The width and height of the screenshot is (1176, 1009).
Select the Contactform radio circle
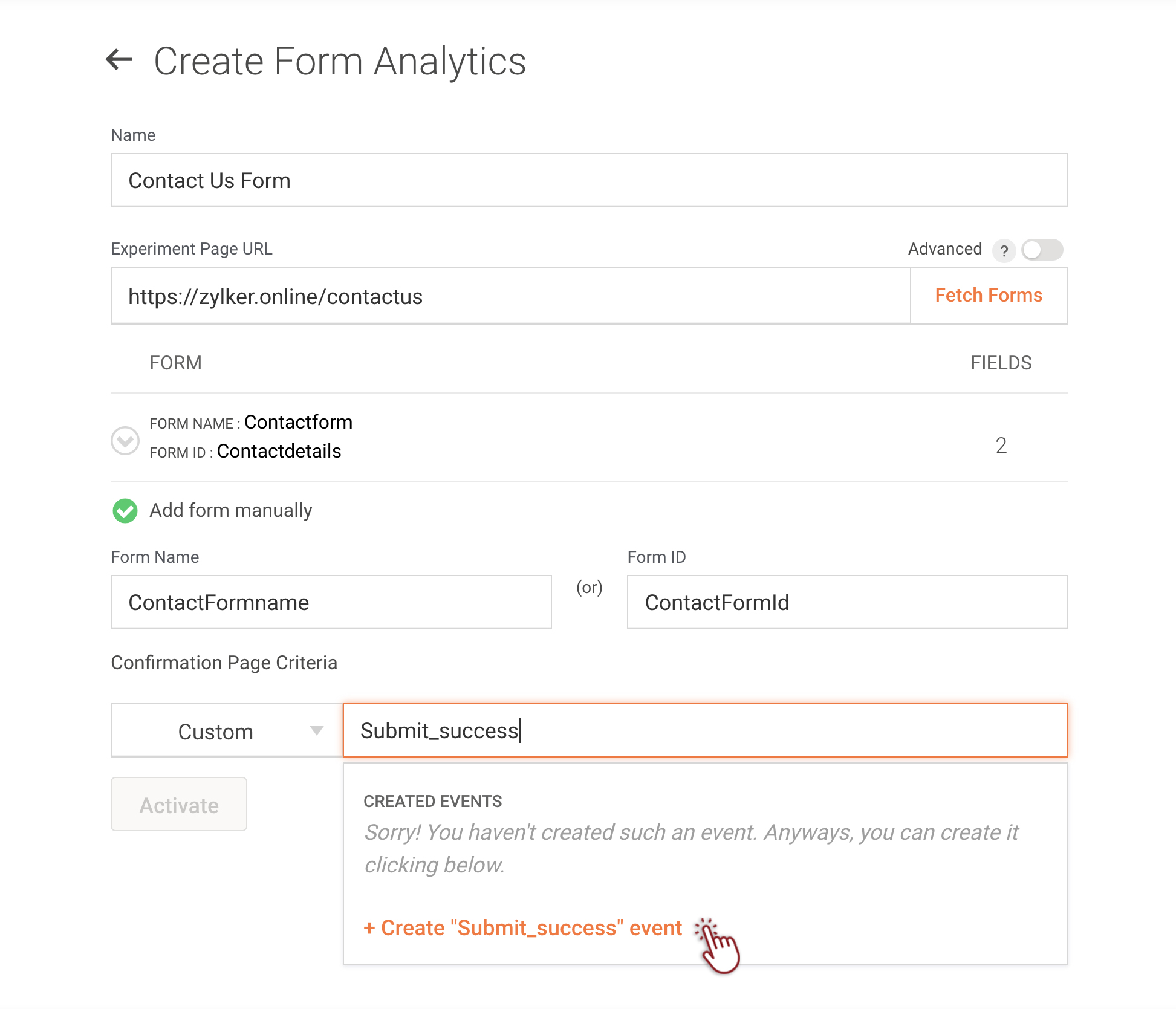point(125,440)
